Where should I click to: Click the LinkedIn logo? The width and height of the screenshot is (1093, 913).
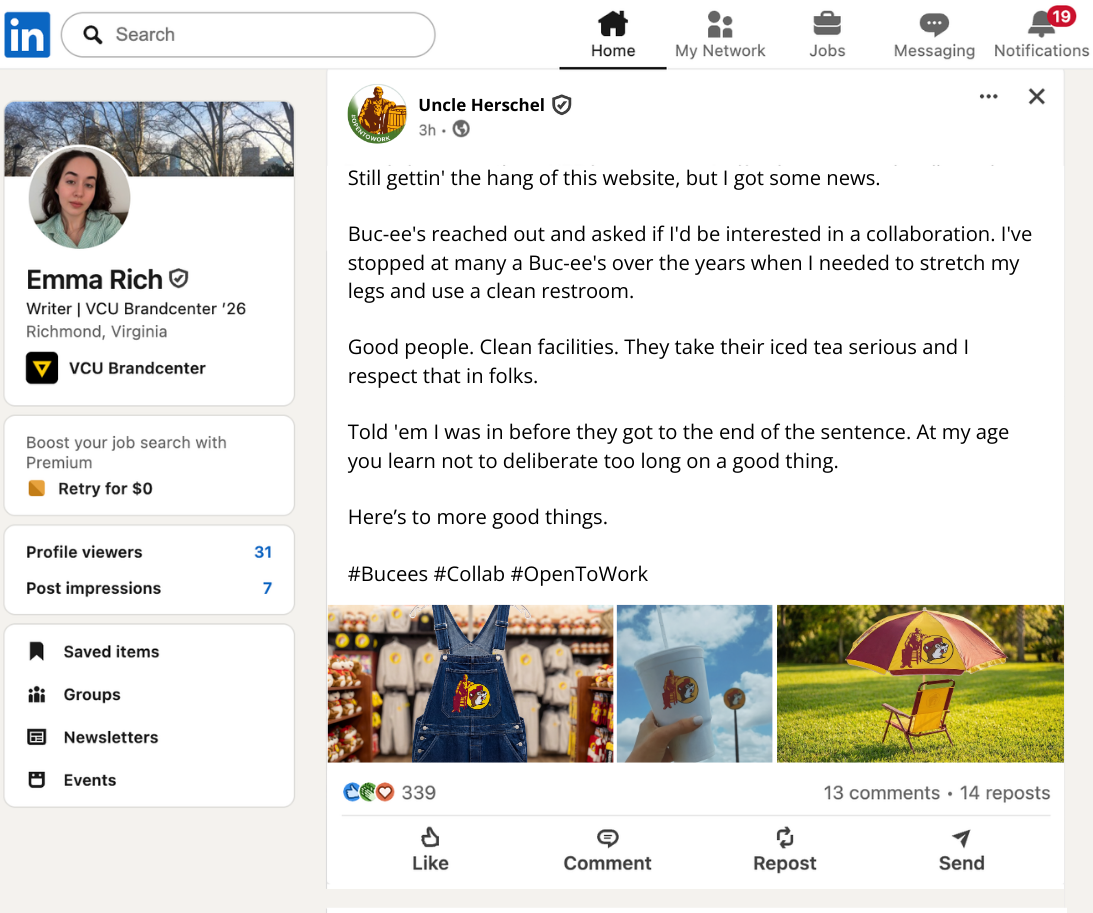[27, 35]
